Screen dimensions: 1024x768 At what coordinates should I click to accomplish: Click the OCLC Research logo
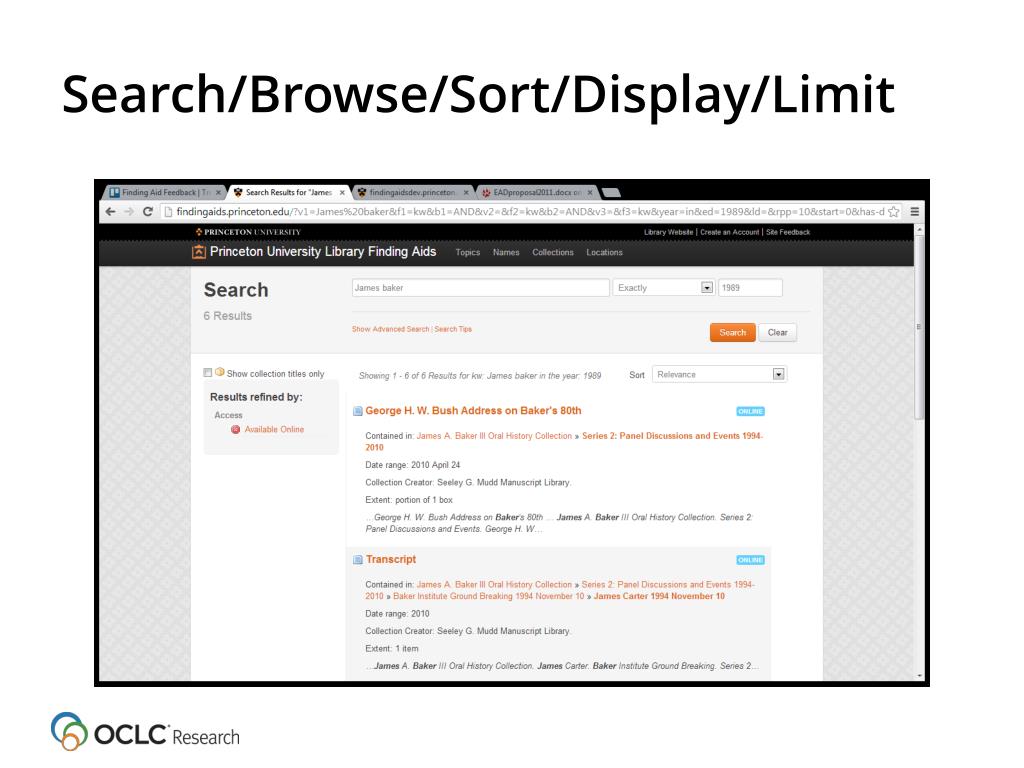(145, 731)
